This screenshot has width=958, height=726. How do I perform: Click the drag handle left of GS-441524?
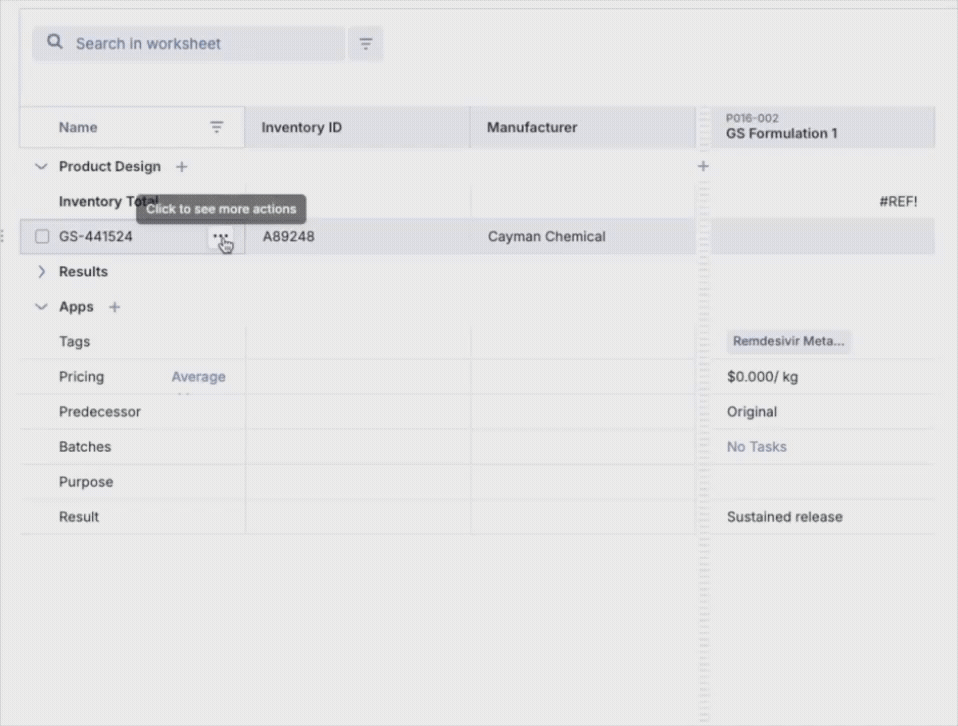coord(3,236)
